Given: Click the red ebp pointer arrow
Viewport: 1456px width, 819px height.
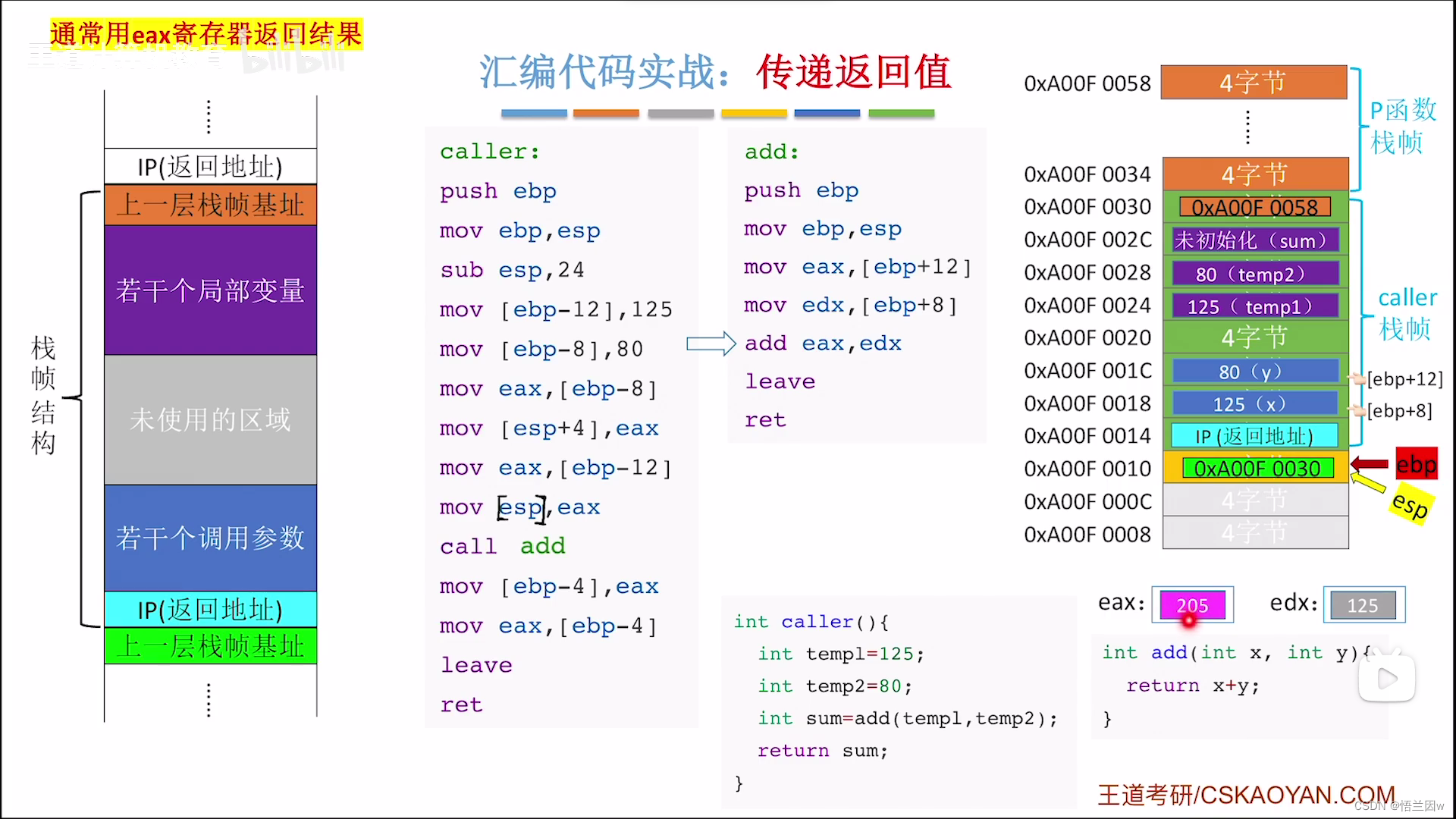Looking at the screenshot, I should (1370, 464).
